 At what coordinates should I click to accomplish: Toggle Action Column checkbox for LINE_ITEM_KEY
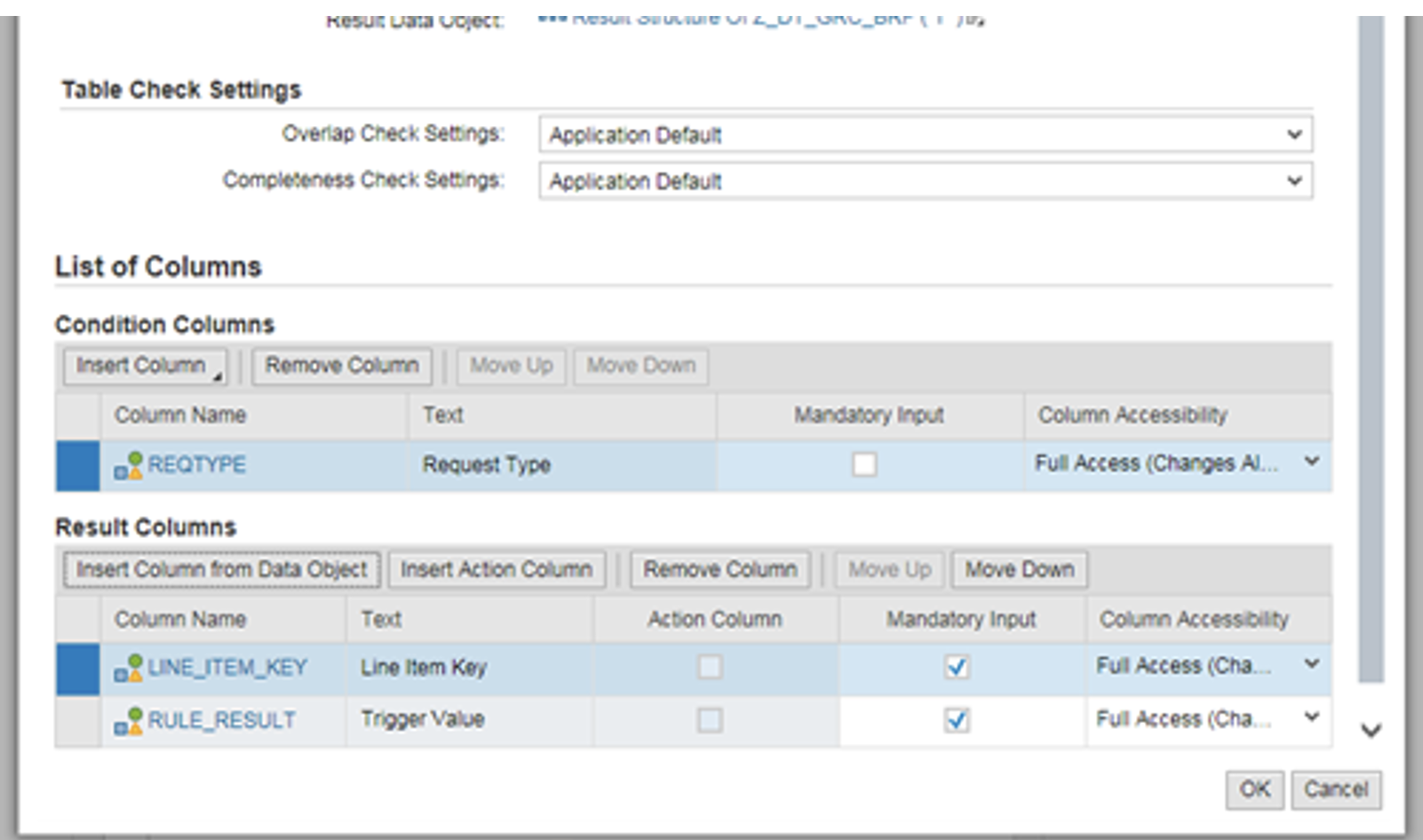(710, 667)
